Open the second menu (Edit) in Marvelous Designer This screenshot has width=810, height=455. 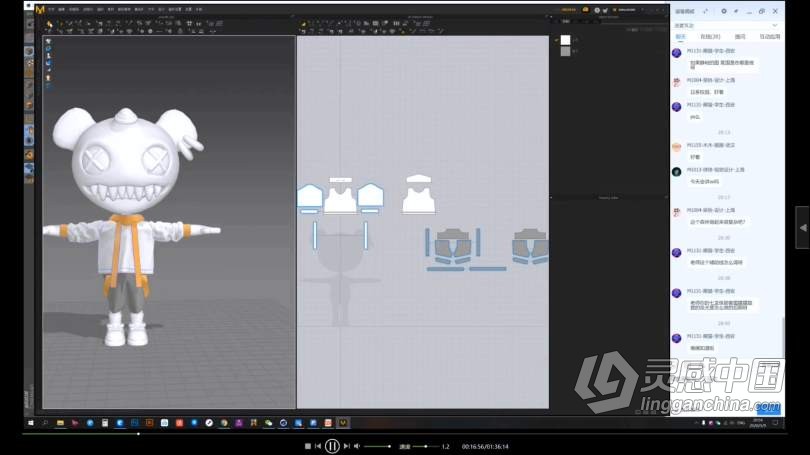coord(62,9)
